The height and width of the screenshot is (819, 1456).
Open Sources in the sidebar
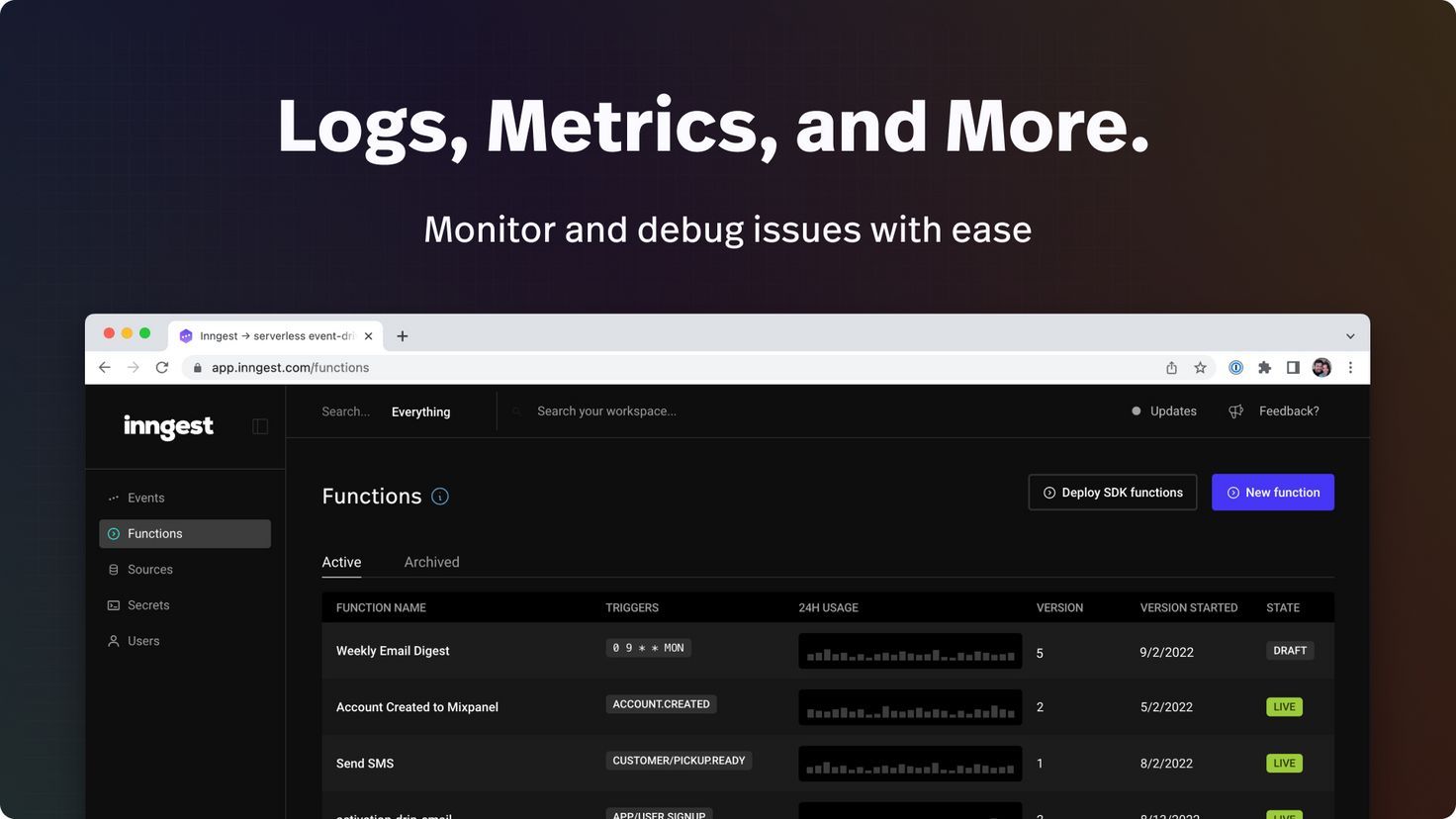click(185, 570)
